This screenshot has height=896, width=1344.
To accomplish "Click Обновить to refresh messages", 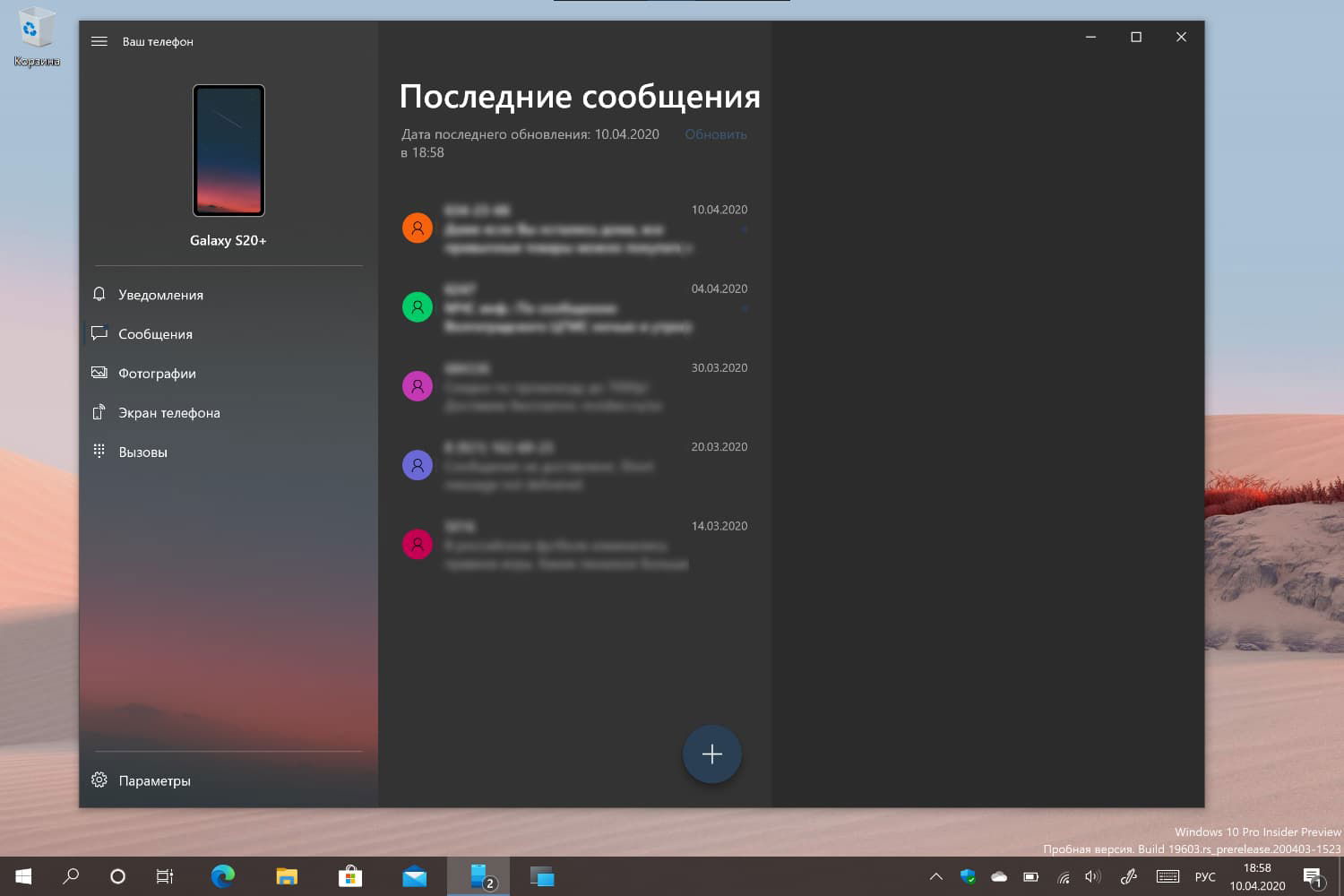I will [715, 134].
